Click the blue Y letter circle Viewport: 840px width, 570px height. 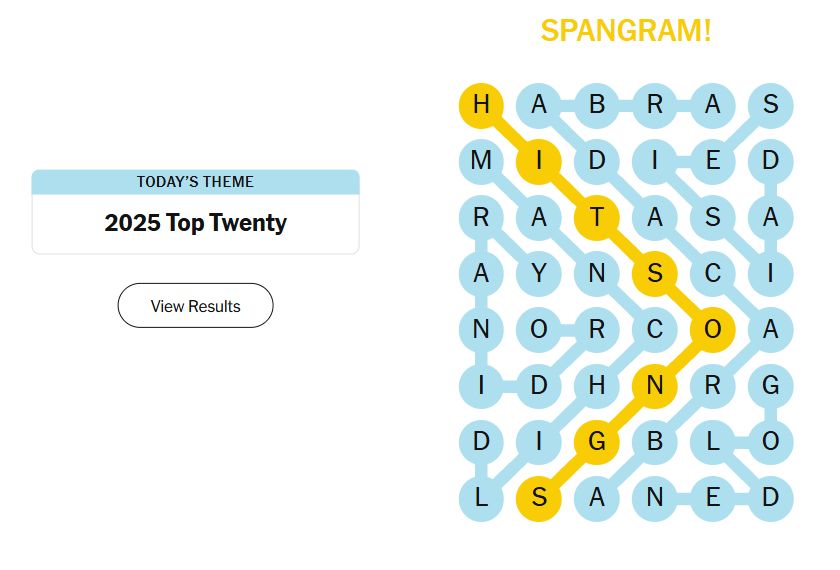(x=539, y=273)
